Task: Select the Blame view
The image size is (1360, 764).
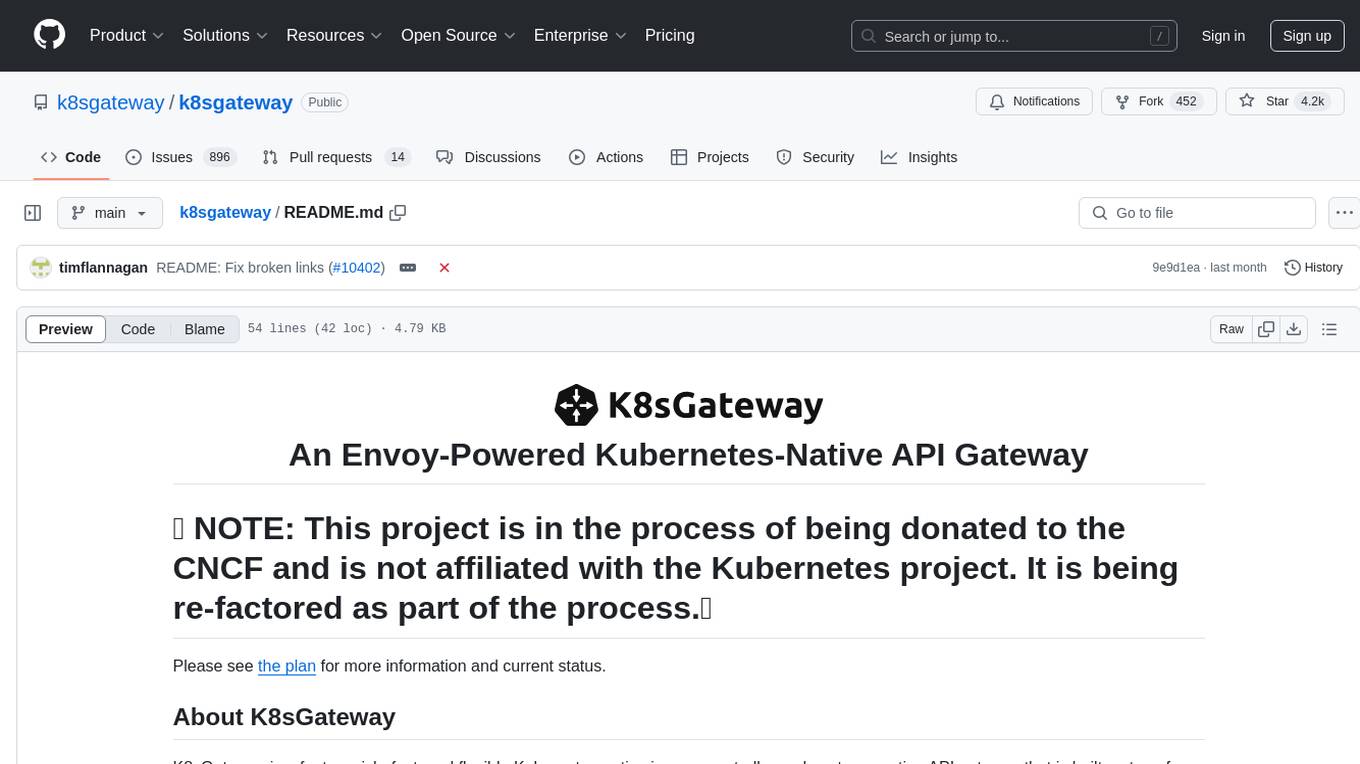Action: [x=205, y=329]
